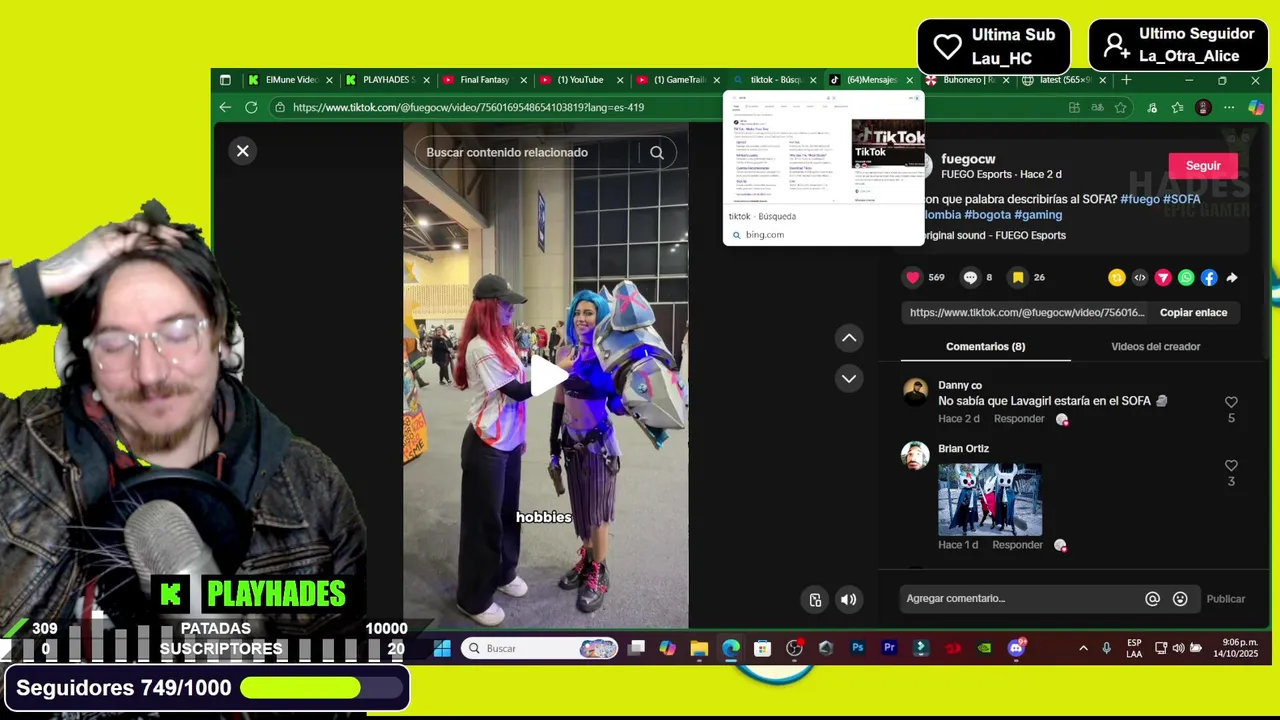Screen dimensions: 1280x720
Task: Select the 'Comentarios (8)' tab
Action: [x=985, y=346]
